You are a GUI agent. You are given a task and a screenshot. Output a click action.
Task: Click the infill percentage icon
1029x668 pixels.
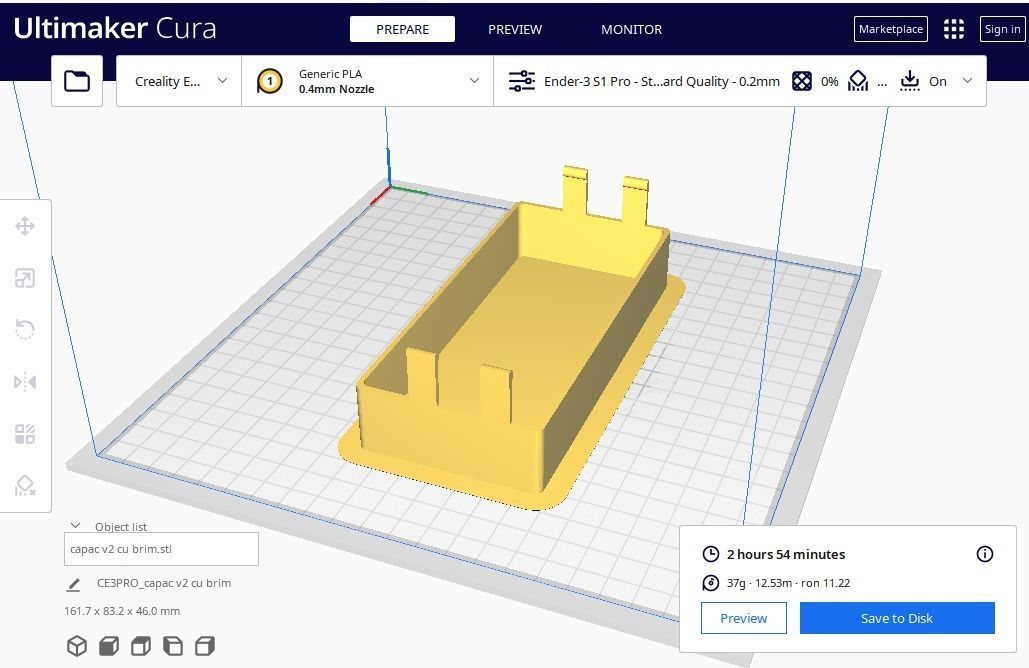click(x=802, y=81)
